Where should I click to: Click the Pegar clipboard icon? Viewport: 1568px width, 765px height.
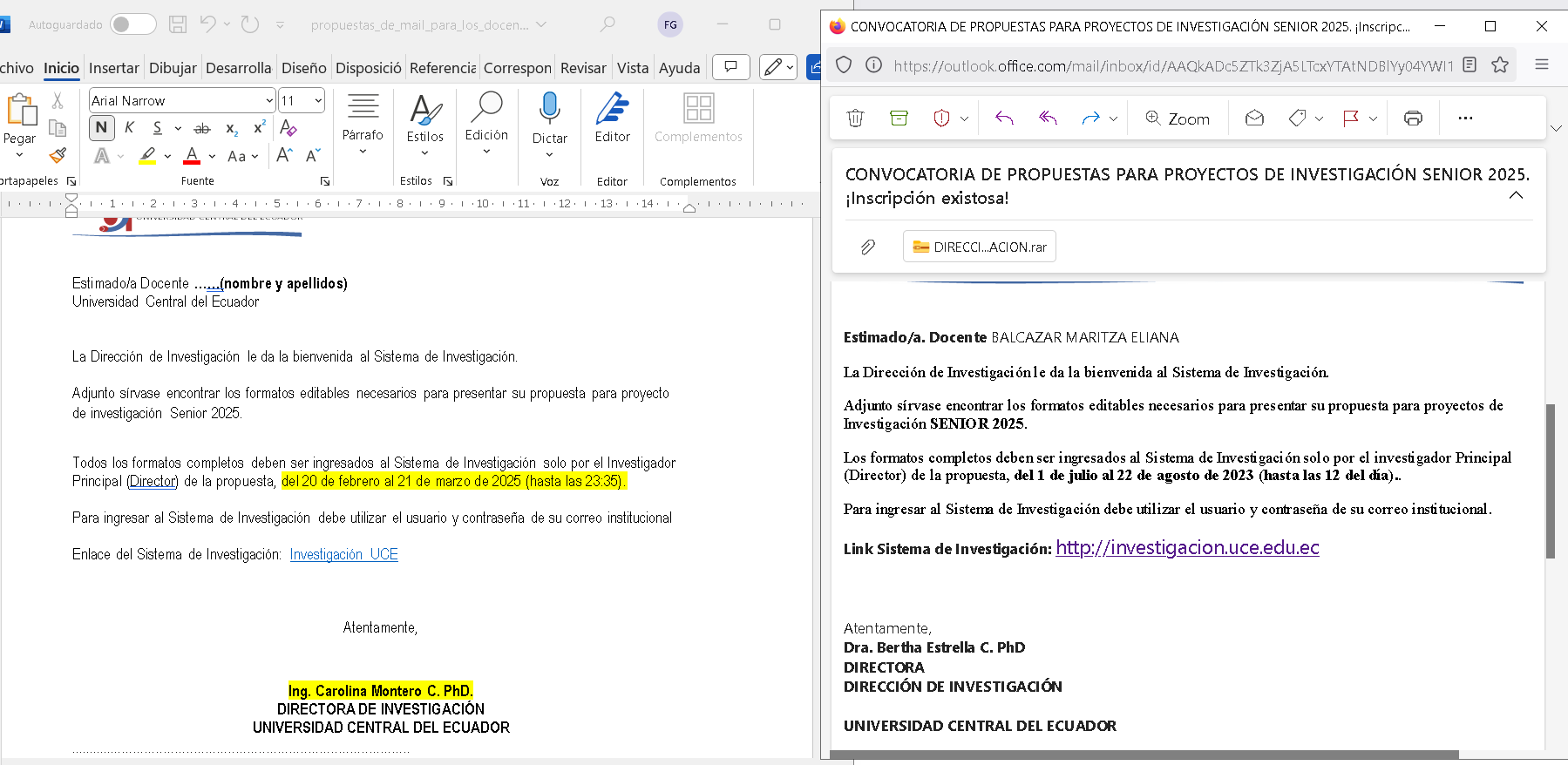click(x=21, y=110)
